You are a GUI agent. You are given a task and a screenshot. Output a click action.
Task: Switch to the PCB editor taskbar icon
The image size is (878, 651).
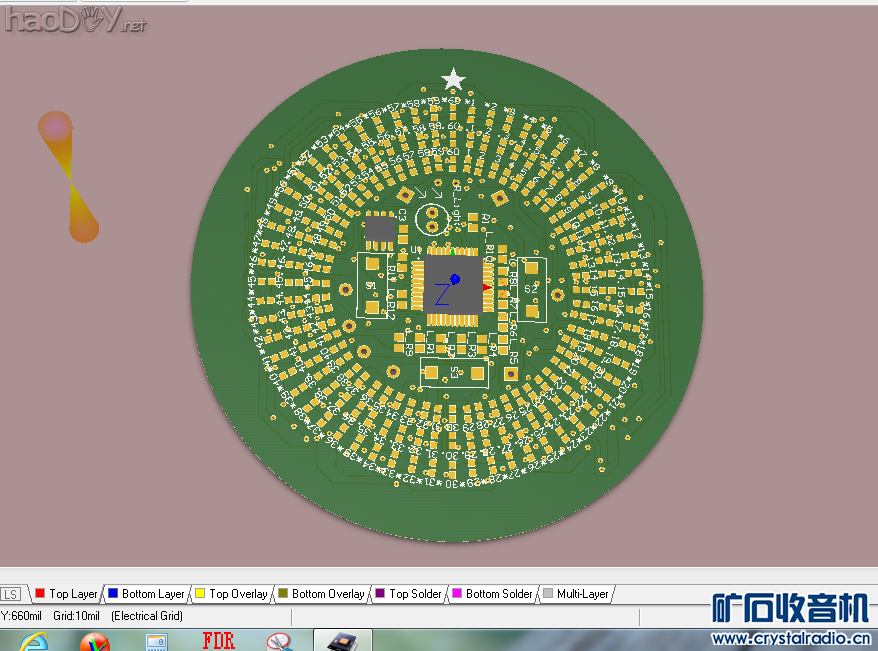click(341, 641)
